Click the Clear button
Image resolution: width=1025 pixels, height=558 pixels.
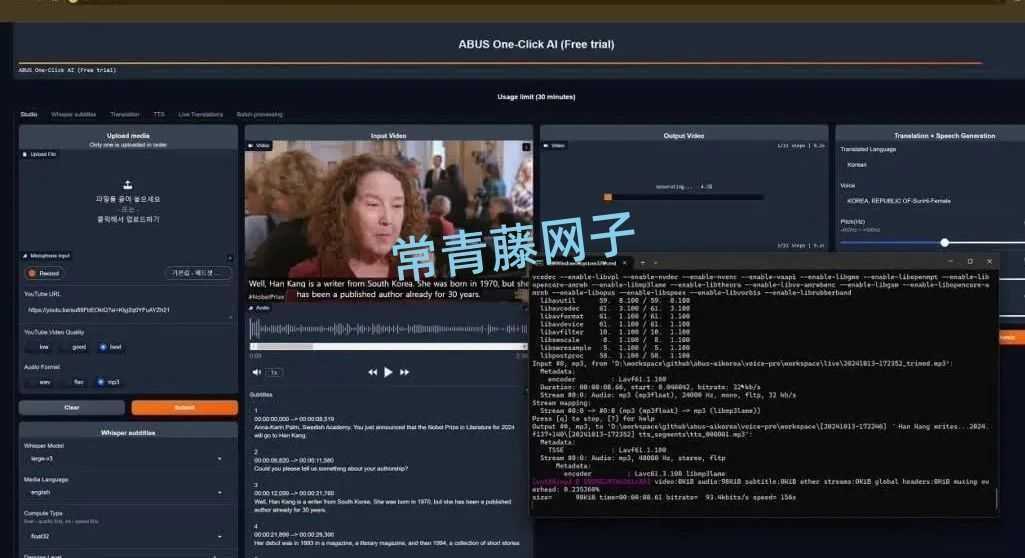pyautogui.click(x=71, y=408)
